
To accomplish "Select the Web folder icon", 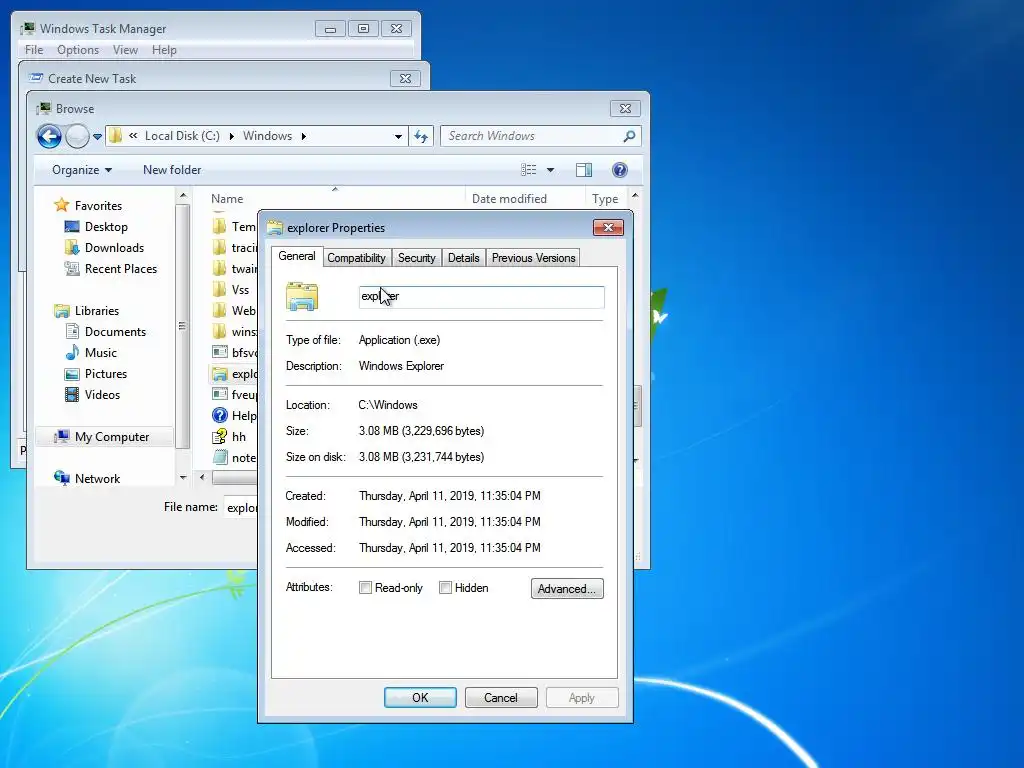I will pyautogui.click(x=220, y=310).
